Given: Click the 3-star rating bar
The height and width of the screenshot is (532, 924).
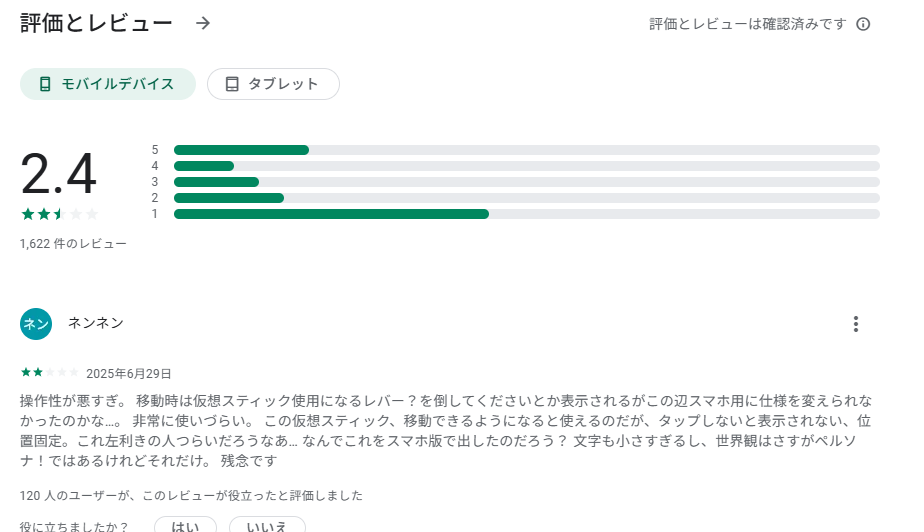Looking at the screenshot, I should (x=526, y=182).
